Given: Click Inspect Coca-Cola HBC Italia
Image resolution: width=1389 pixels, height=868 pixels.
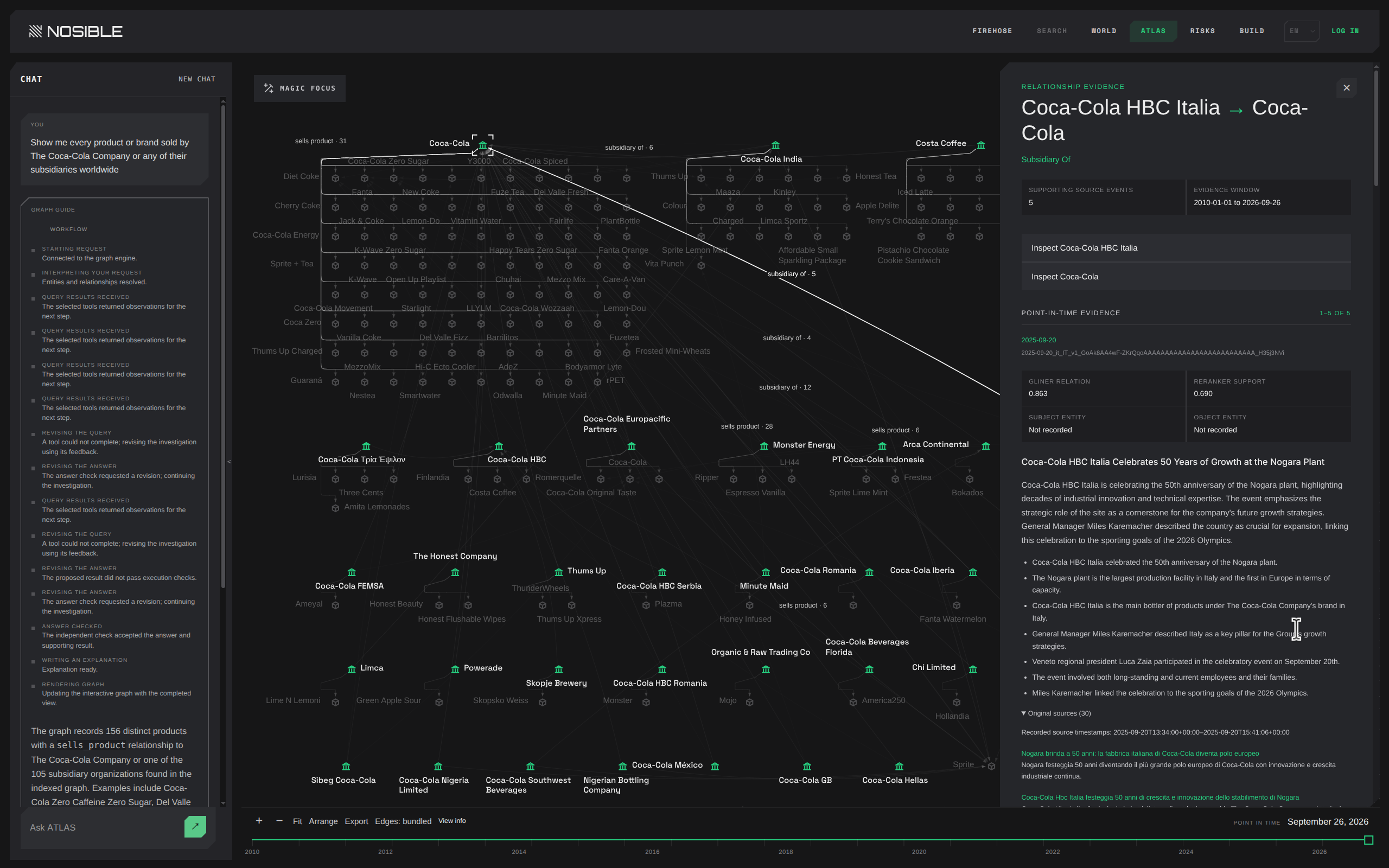Looking at the screenshot, I should pos(1186,248).
